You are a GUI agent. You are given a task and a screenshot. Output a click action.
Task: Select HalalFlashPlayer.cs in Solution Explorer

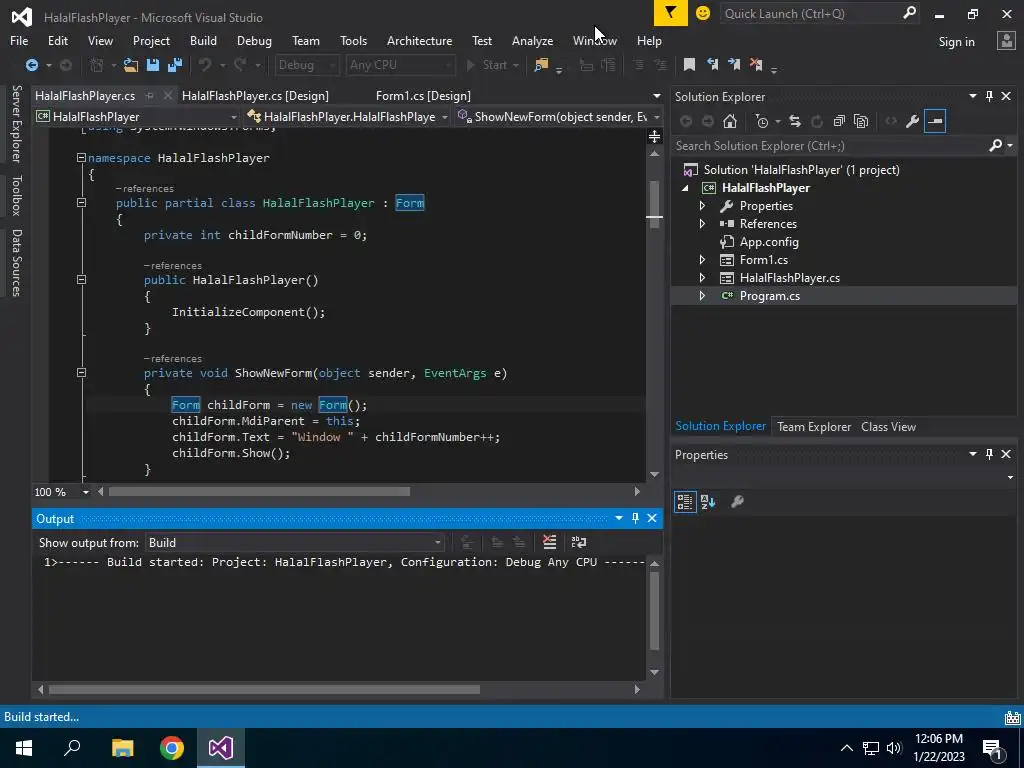(x=789, y=278)
